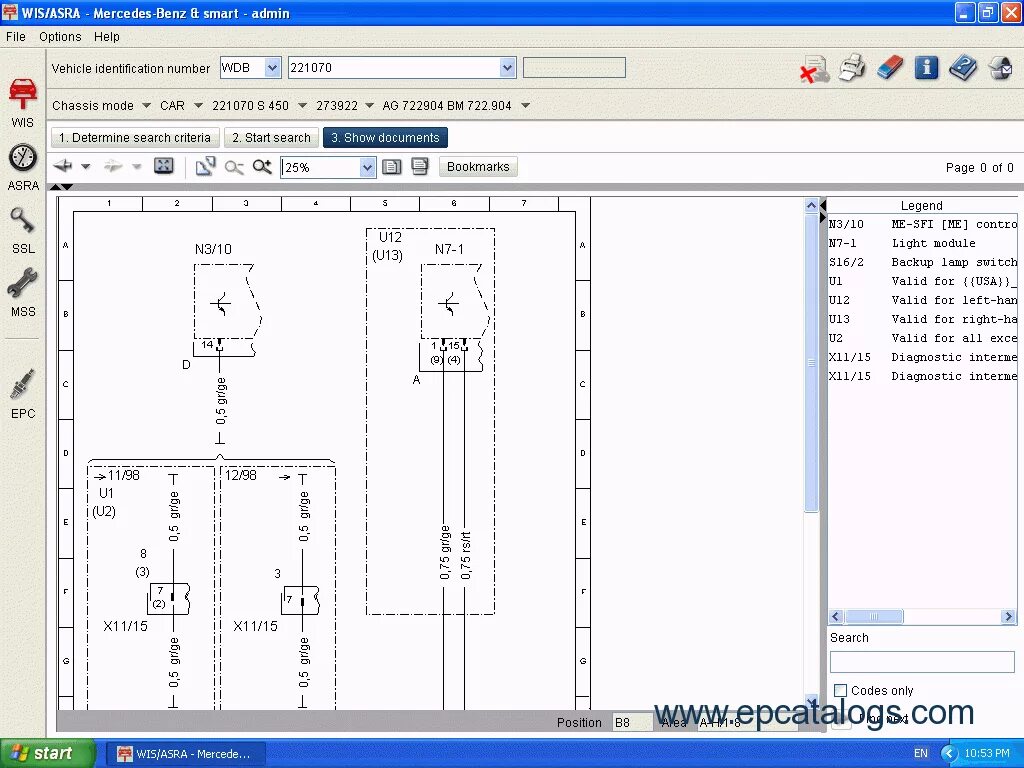Open the WIS module in sidebar
1024x768 pixels.
[23, 102]
